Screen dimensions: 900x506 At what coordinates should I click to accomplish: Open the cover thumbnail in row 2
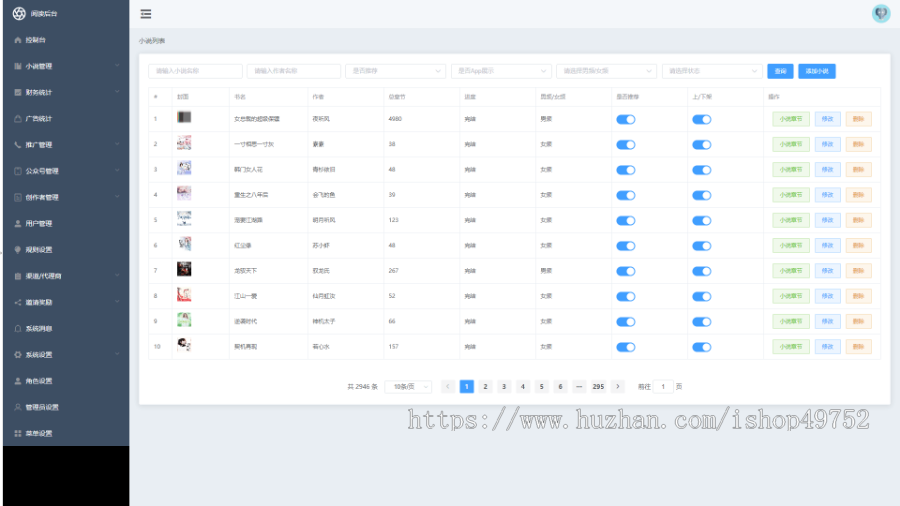tap(184, 143)
